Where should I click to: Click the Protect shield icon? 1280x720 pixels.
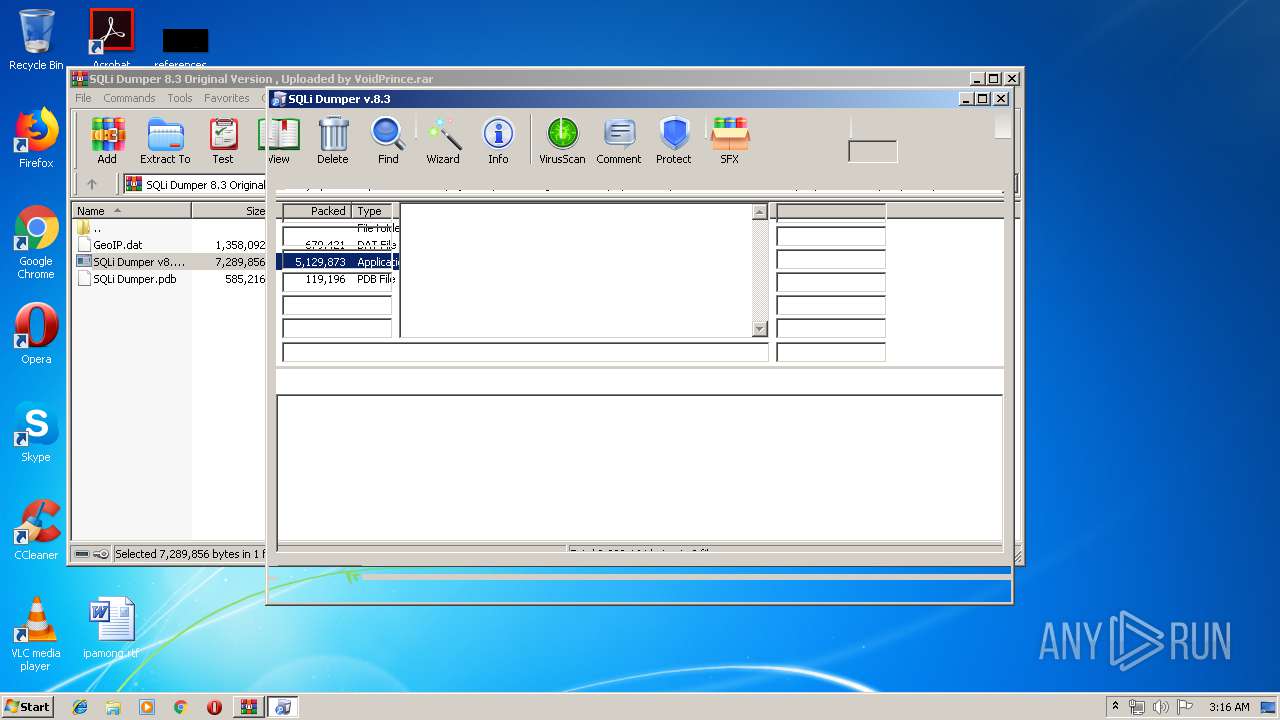coord(674,140)
